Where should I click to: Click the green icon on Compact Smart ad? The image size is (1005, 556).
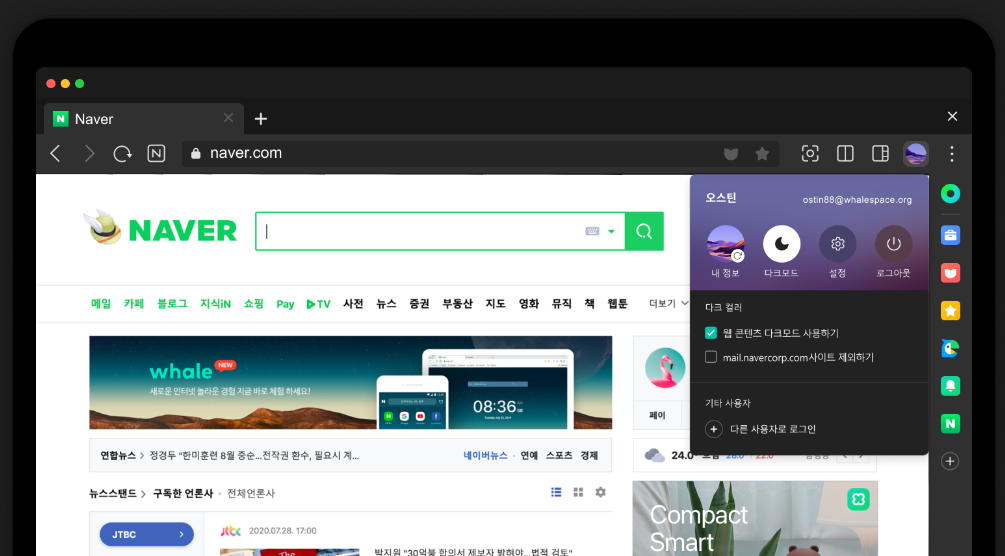tap(858, 499)
